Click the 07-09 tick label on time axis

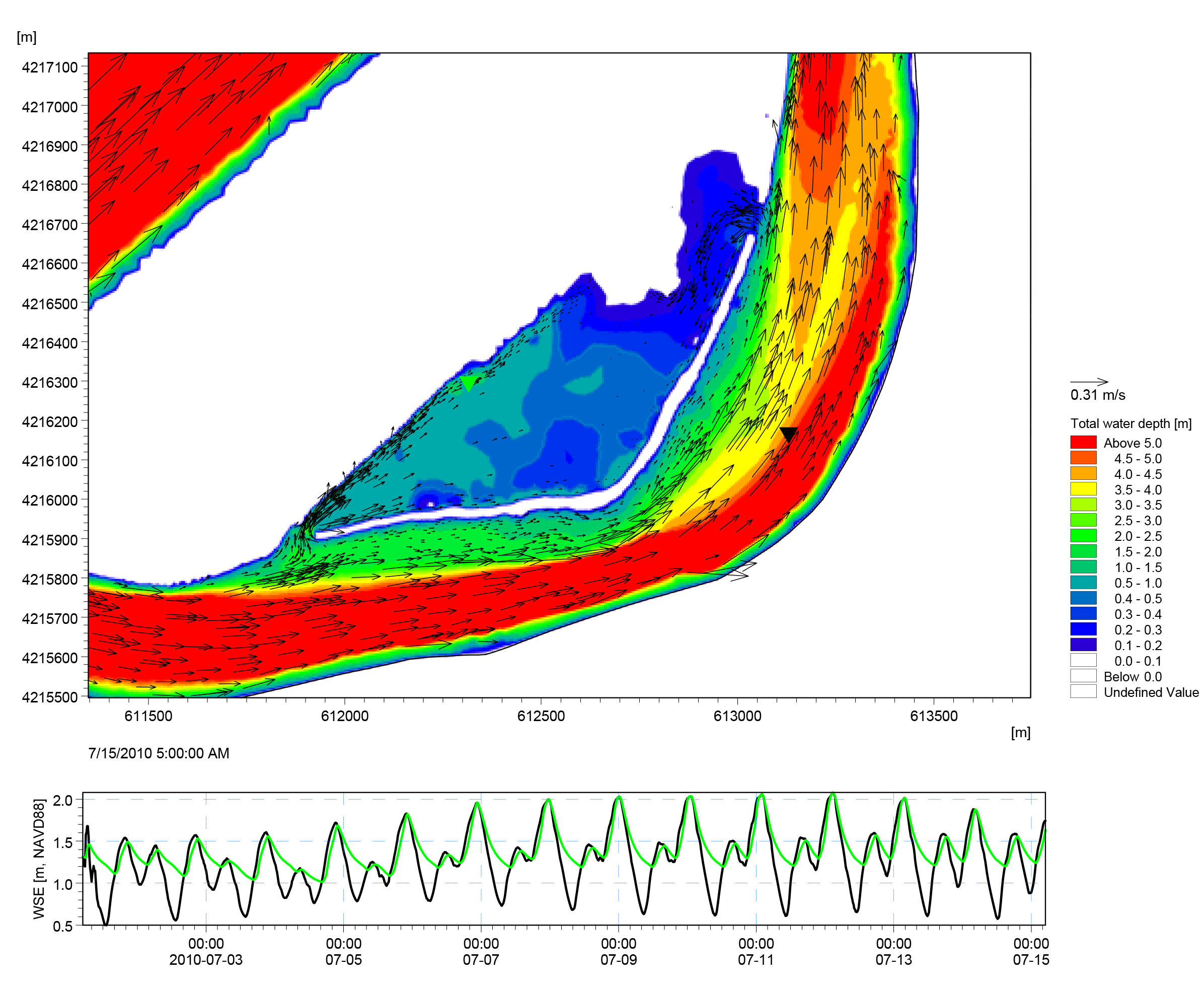619,960
